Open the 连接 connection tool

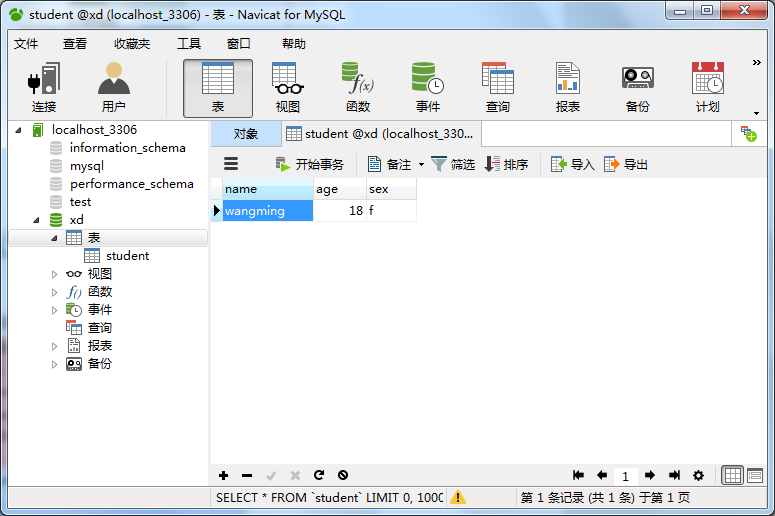[44, 88]
